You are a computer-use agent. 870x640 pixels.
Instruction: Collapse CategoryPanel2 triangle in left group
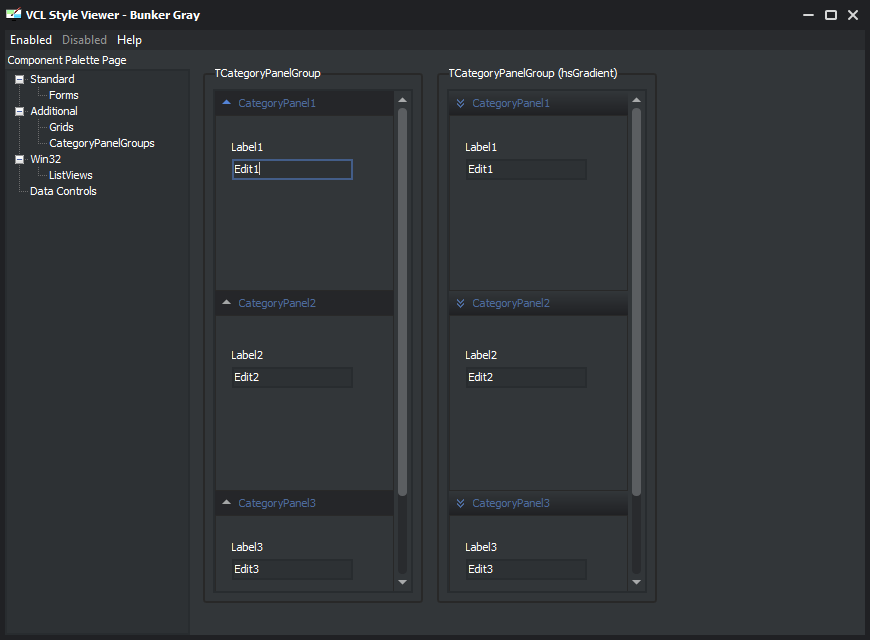[226, 303]
